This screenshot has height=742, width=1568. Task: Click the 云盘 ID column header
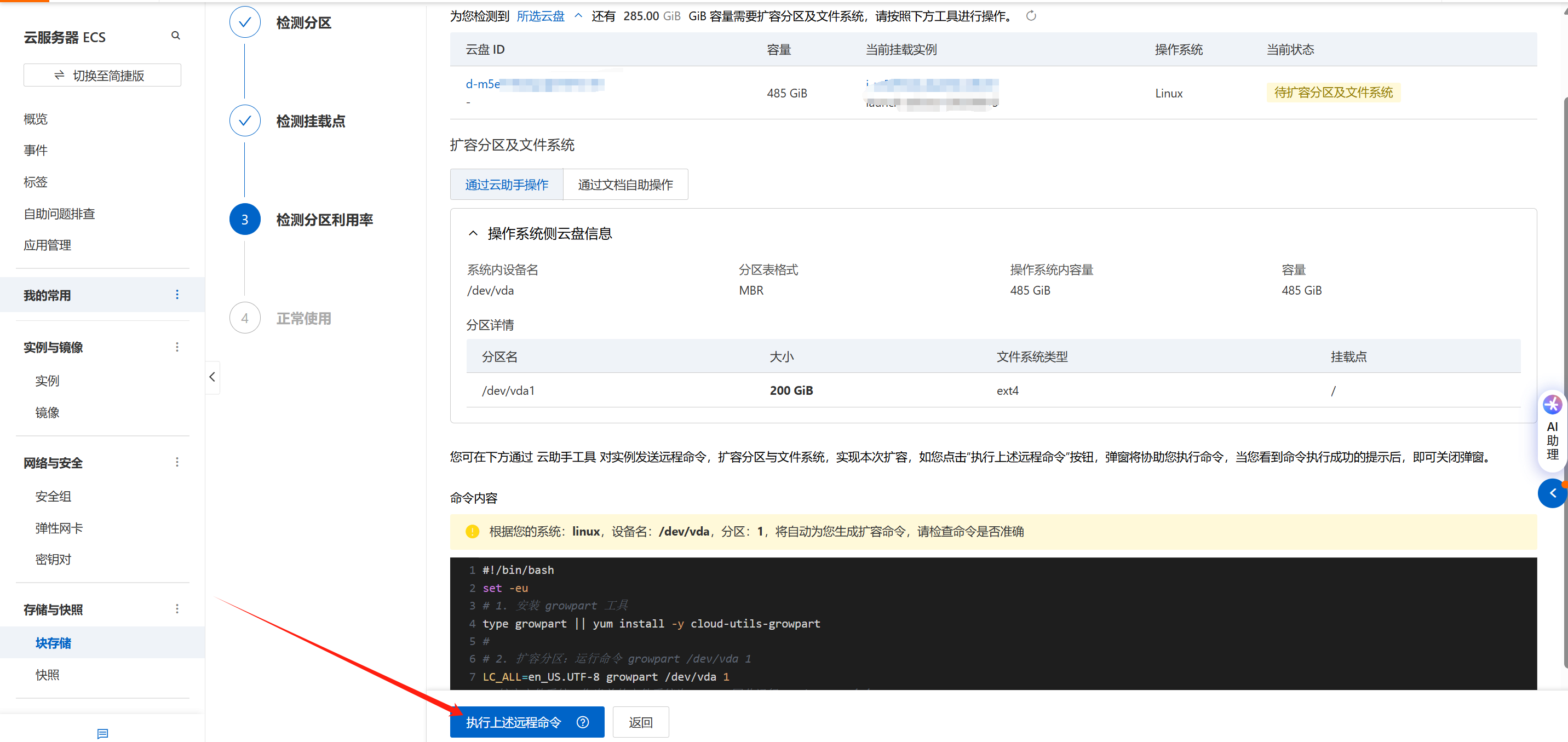pyautogui.click(x=485, y=49)
